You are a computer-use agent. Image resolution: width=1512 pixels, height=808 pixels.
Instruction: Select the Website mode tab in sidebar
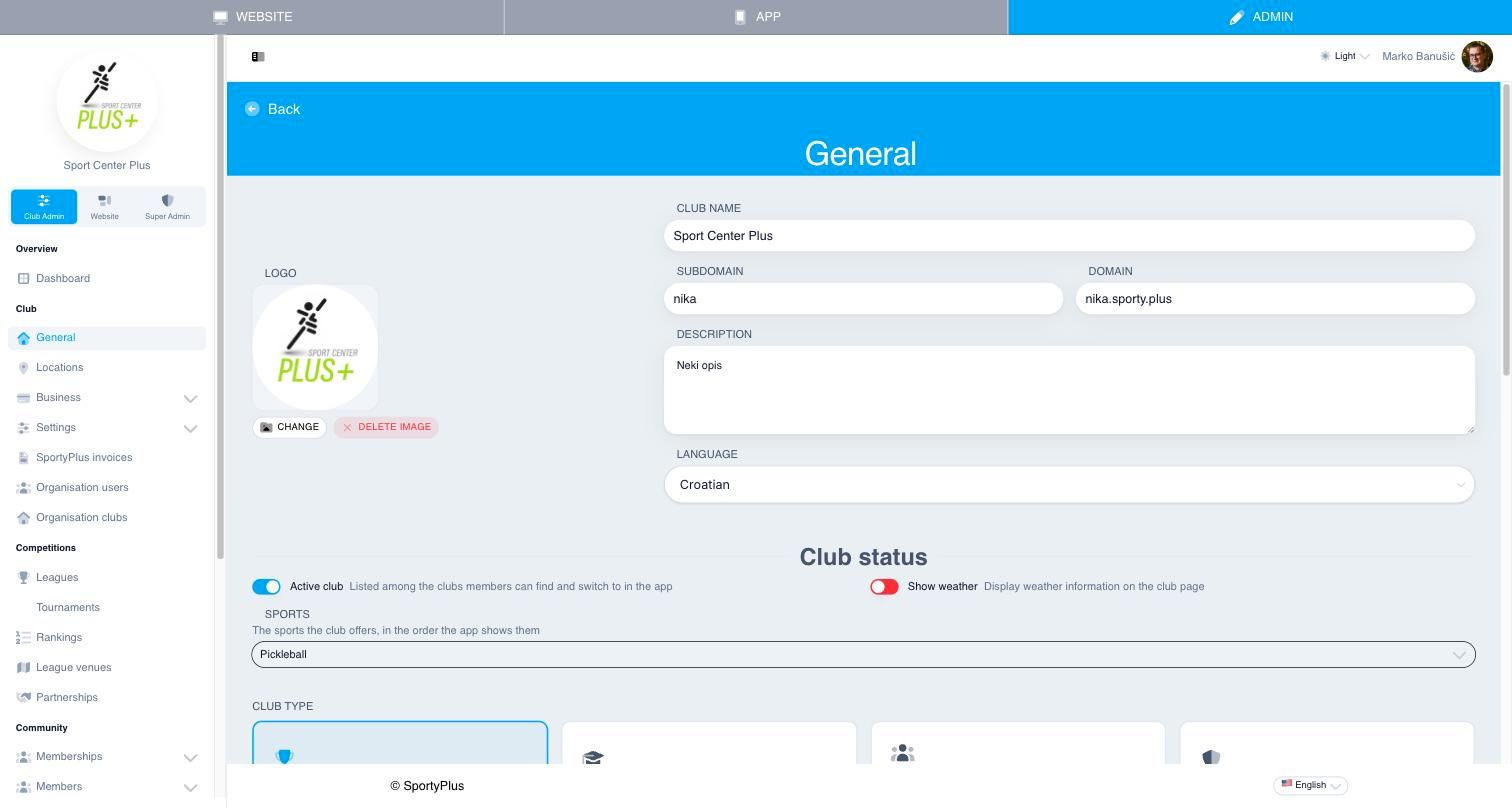(x=104, y=207)
